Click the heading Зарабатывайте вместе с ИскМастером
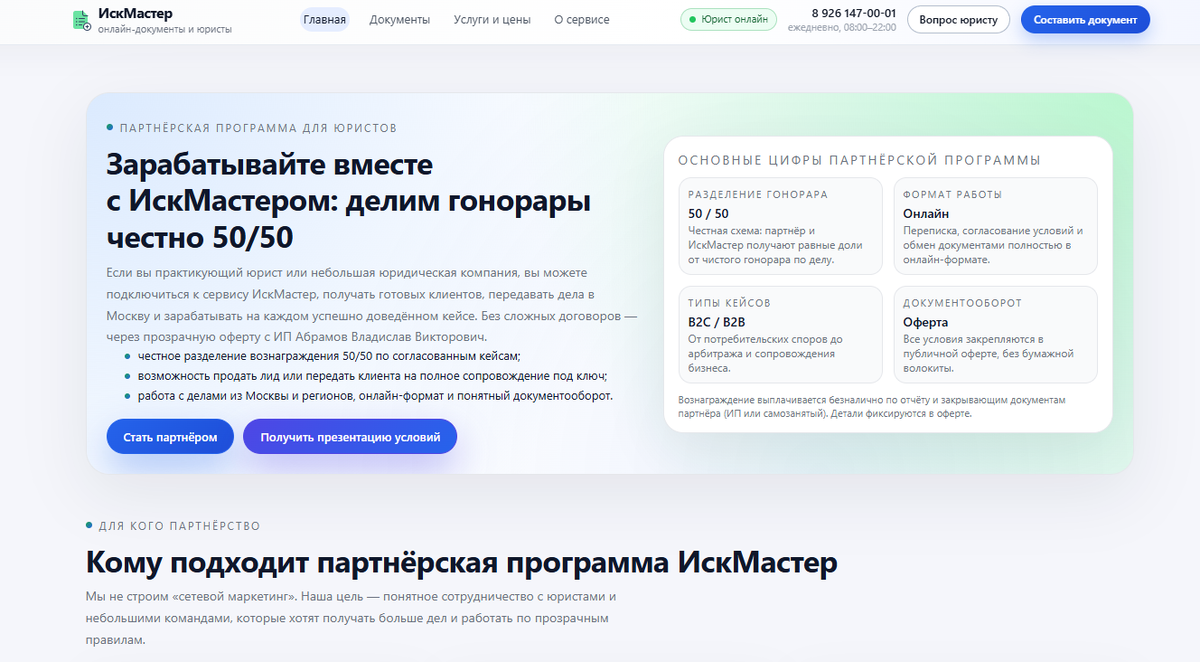The image size is (1200, 662). coord(349,202)
